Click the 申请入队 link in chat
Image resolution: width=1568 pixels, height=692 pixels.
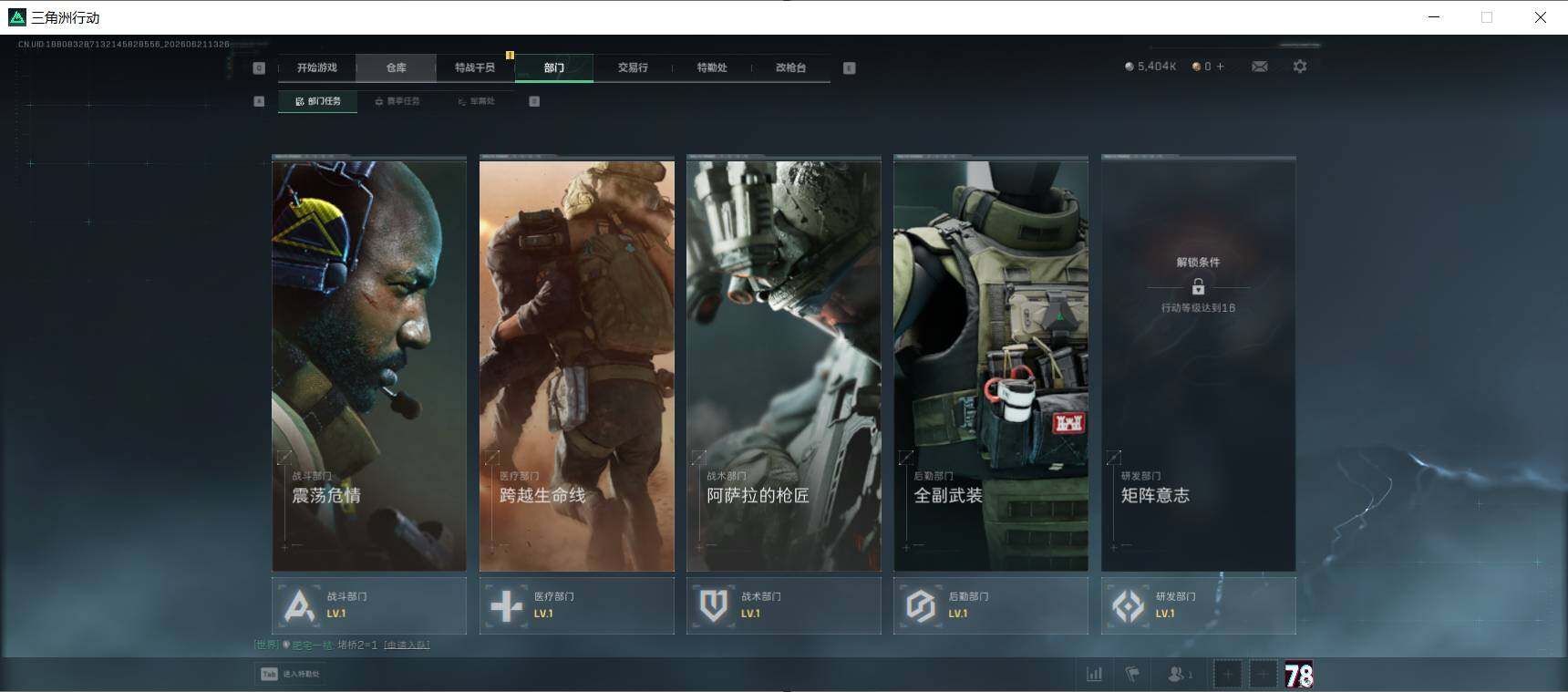tap(407, 645)
